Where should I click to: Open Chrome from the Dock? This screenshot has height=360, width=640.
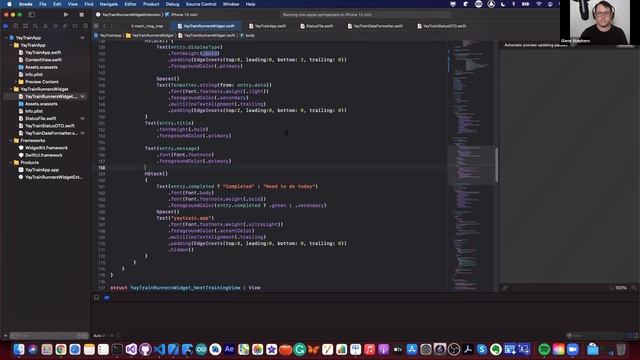(61, 349)
